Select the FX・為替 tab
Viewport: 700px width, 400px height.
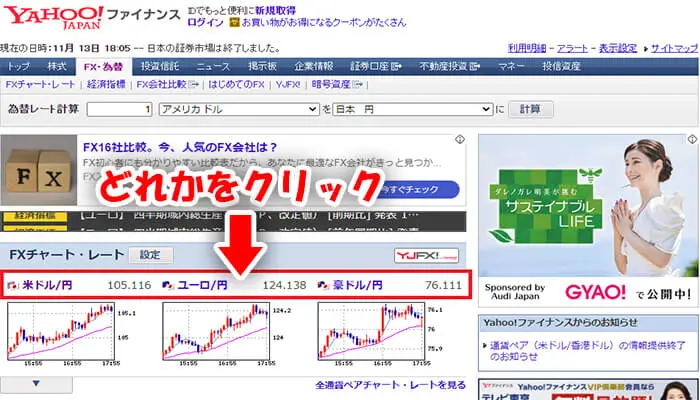tap(104, 67)
